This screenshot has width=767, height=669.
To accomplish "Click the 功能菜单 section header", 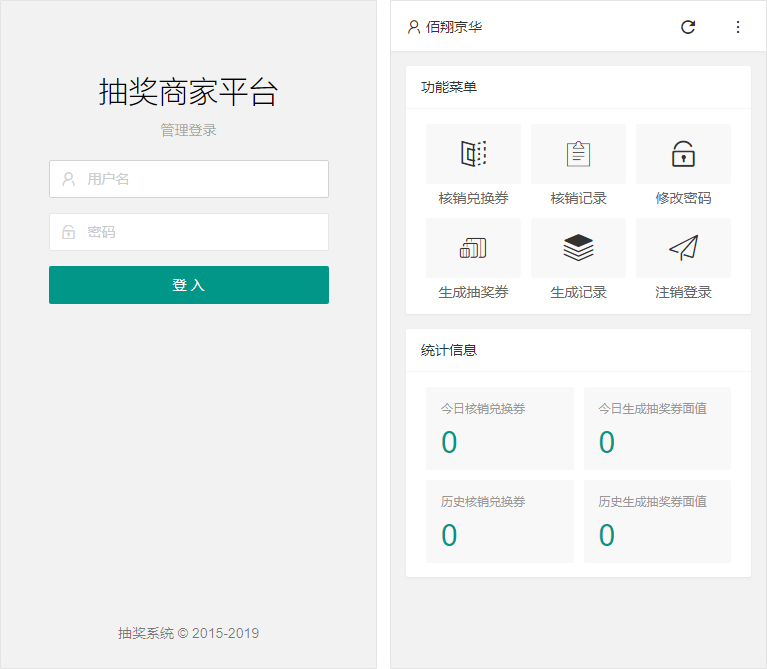I will coord(449,87).
